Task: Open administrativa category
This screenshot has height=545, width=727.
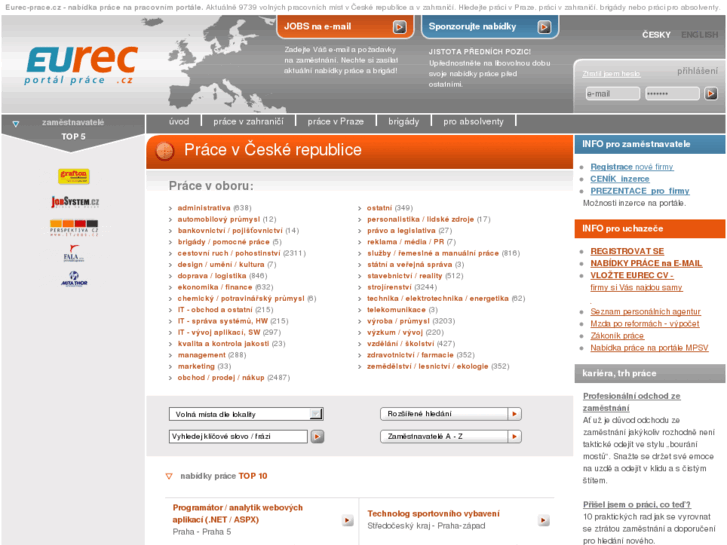Action: pyautogui.click(x=204, y=208)
